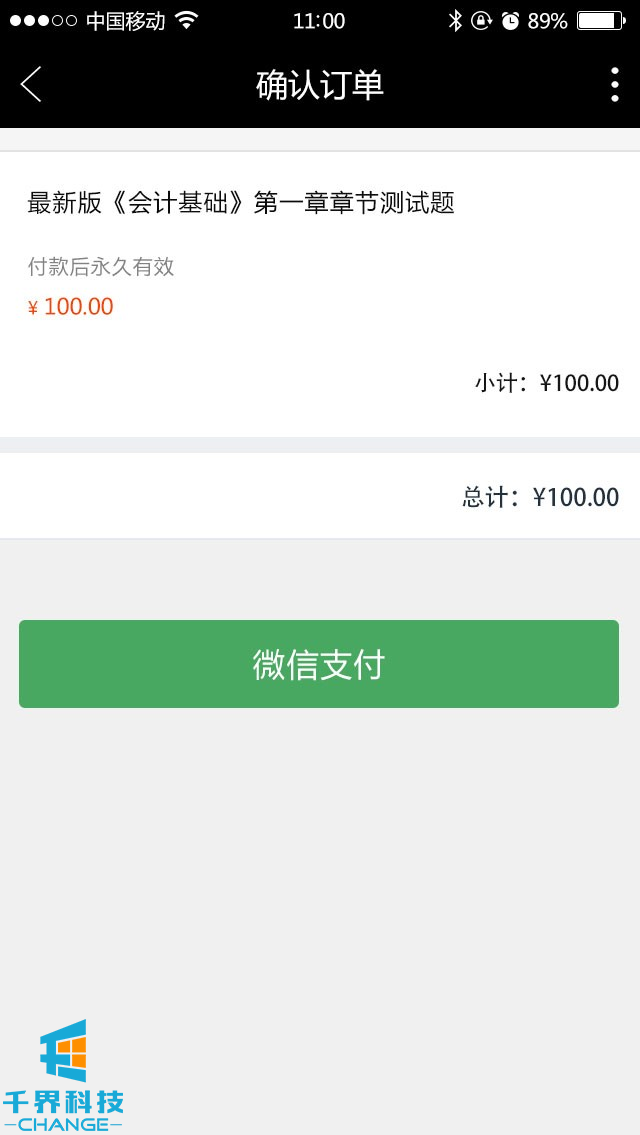Tap the 11:00 clock in status bar
This screenshot has width=640, height=1135.
[x=319, y=21]
